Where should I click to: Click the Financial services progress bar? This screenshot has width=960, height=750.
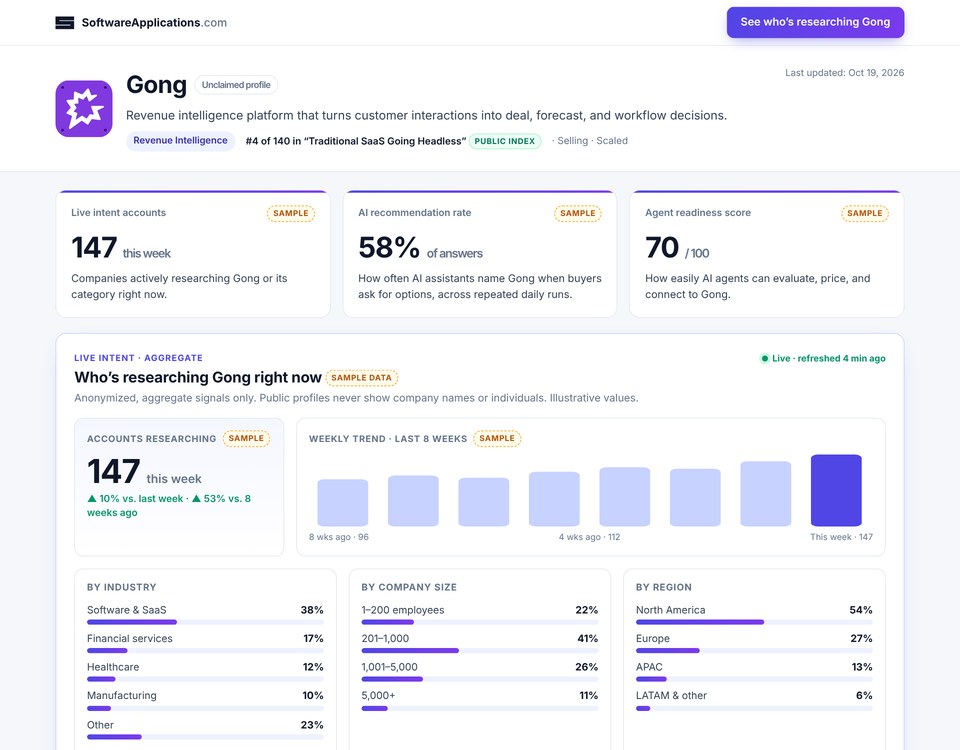point(205,651)
